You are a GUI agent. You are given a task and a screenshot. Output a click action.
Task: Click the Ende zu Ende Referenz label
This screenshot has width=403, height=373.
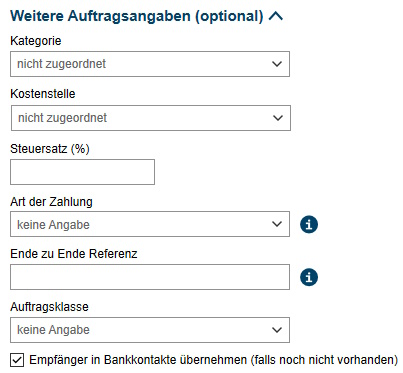[x=74, y=254]
